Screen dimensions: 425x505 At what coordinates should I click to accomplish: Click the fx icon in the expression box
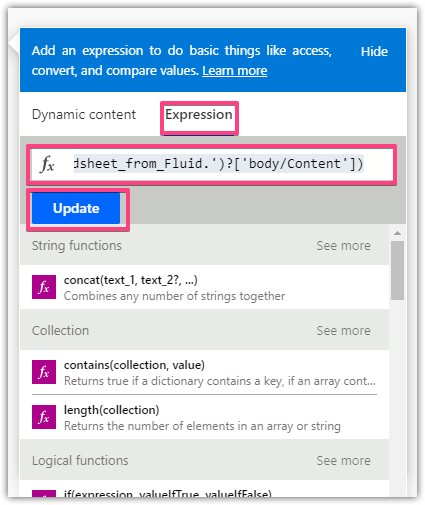click(47, 164)
